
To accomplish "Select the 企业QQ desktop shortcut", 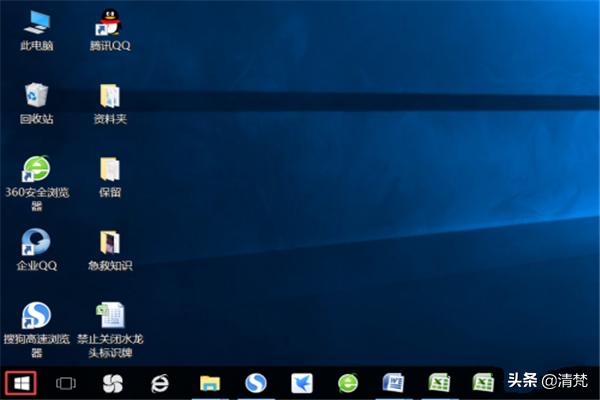I will pos(37,243).
